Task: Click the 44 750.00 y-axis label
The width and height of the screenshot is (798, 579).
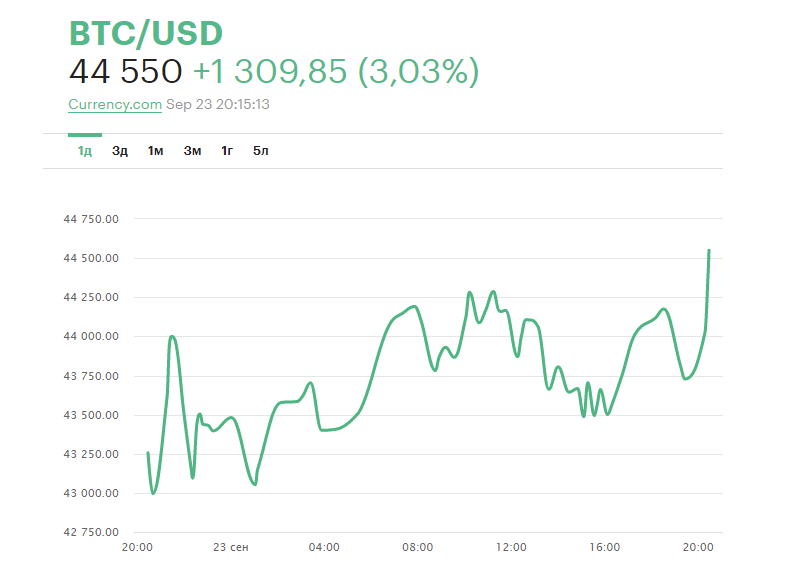Action: tap(91, 219)
